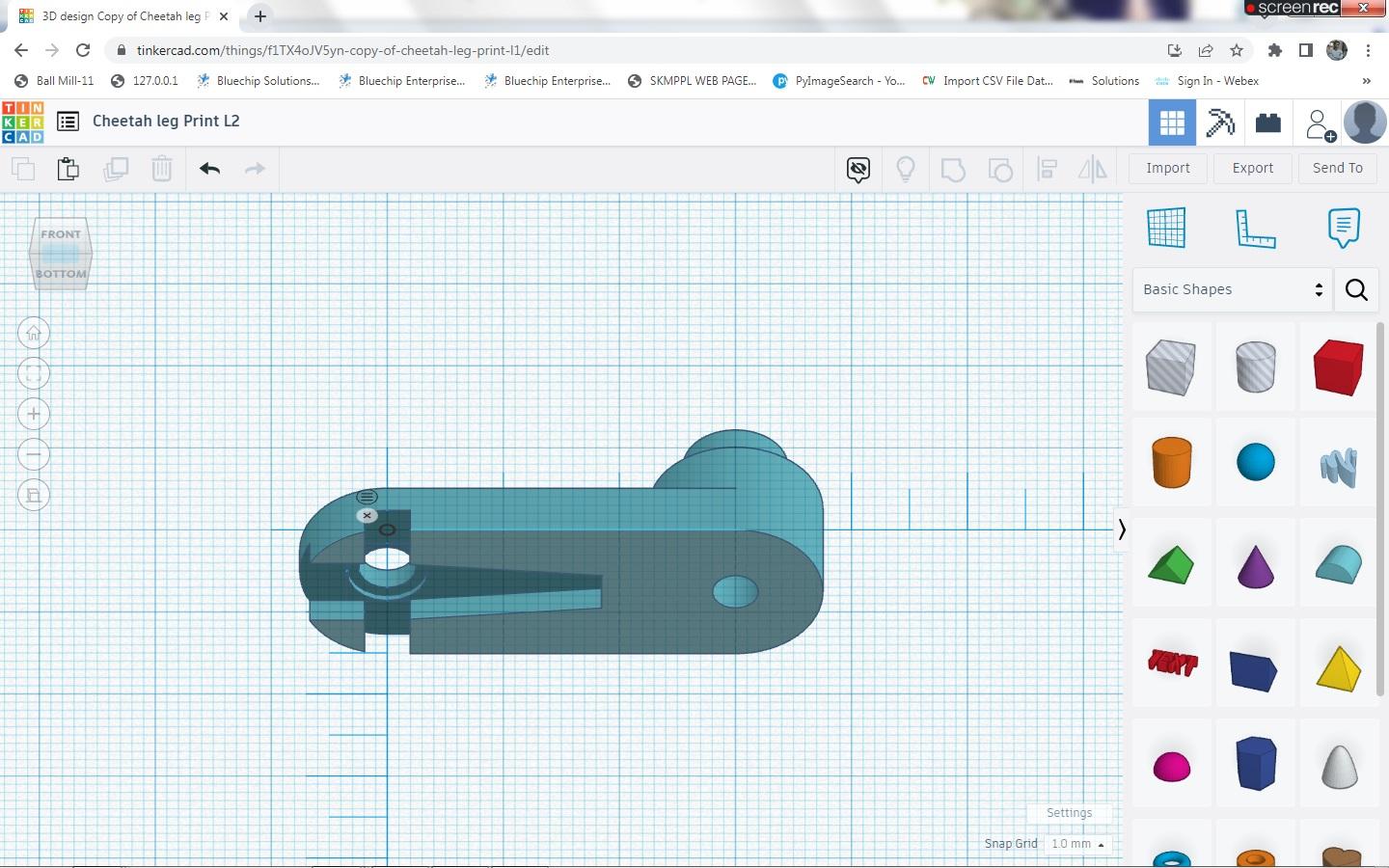Viewport: 1389px width, 868px height.
Task: Select the blue Sphere shape
Action: click(1256, 462)
